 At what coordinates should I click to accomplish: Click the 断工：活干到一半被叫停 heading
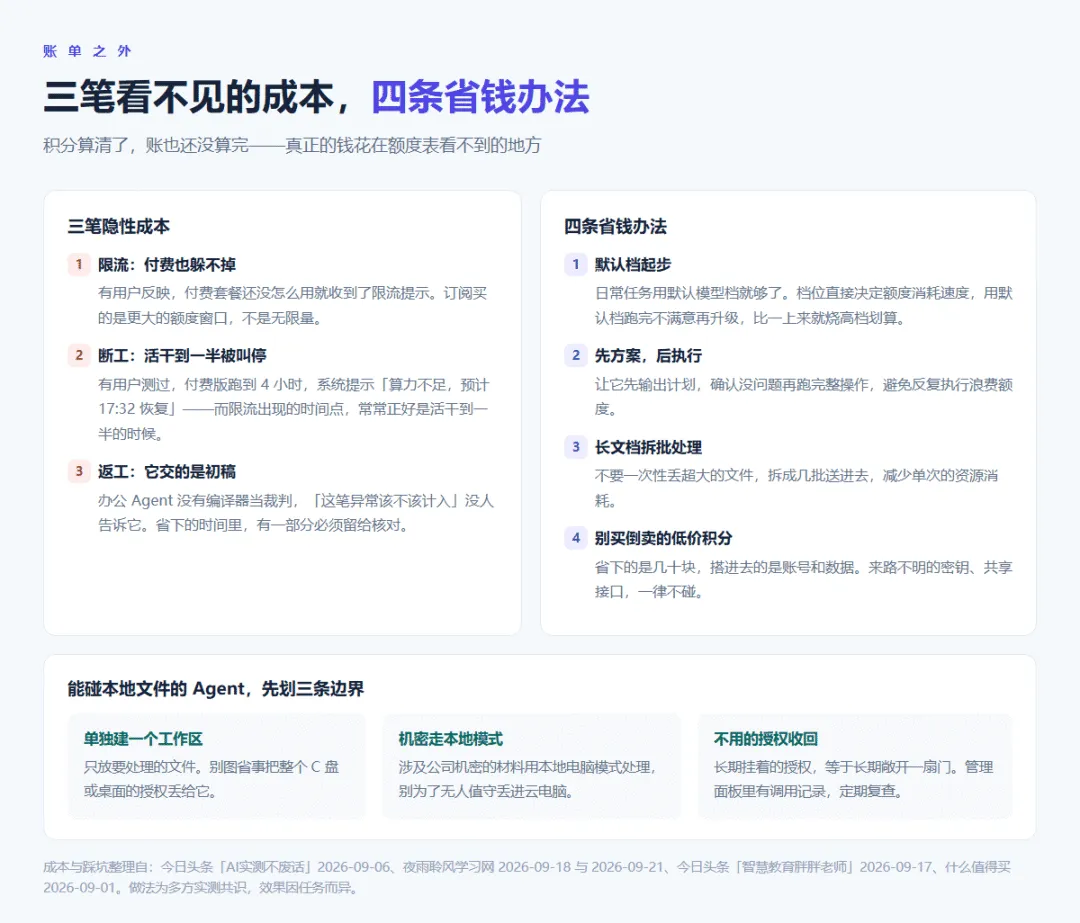pyautogui.click(x=182, y=355)
